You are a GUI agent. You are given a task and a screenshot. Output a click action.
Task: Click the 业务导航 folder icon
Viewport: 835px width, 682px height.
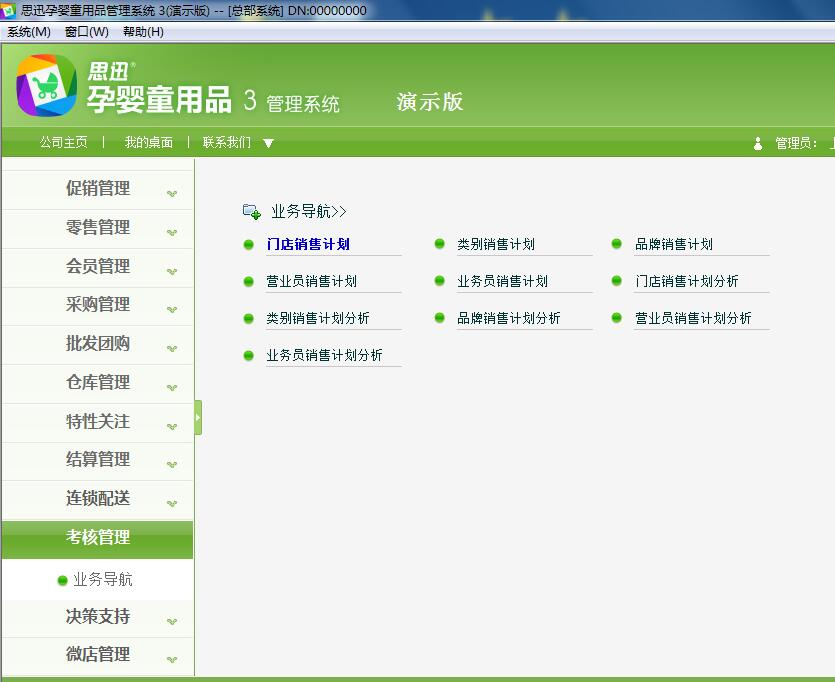tap(251, 211)
